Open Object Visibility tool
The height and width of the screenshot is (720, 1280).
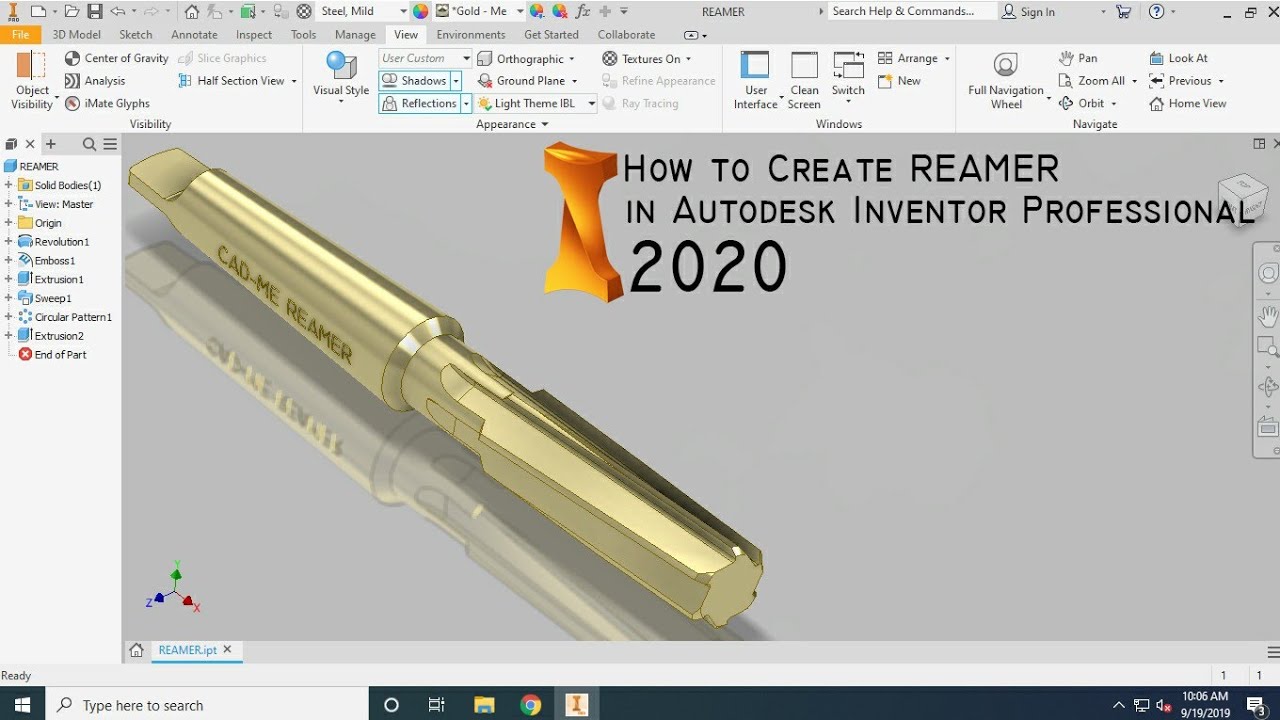(x=32, y=80)
